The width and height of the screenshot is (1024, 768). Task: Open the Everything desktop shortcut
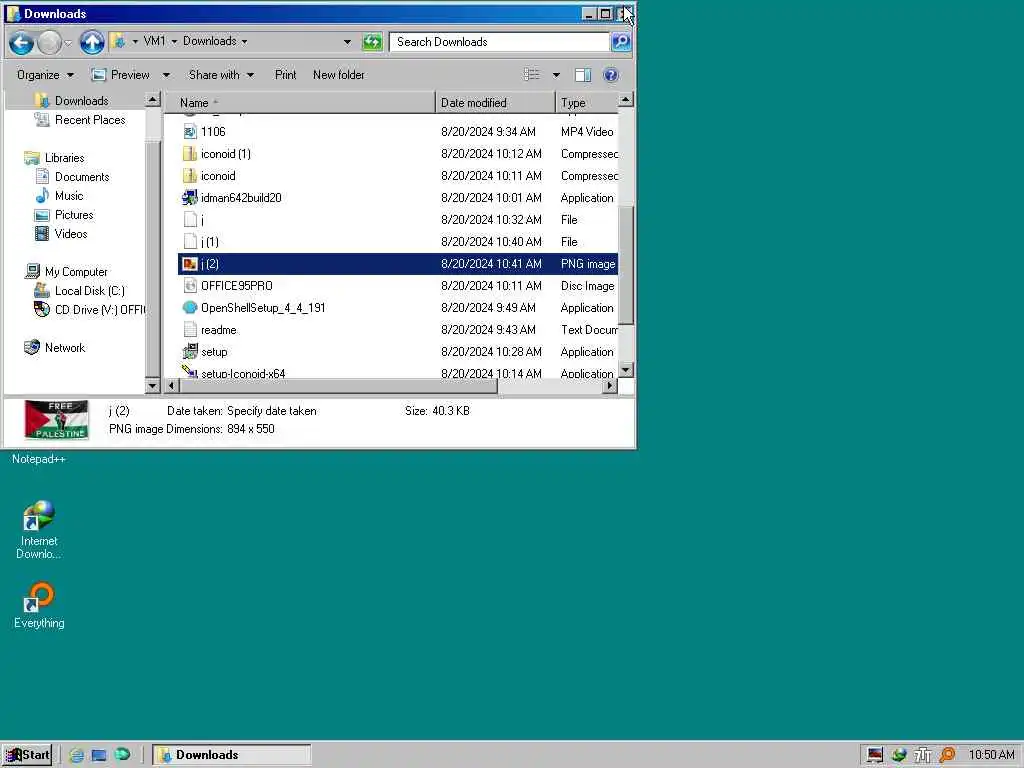39,605
